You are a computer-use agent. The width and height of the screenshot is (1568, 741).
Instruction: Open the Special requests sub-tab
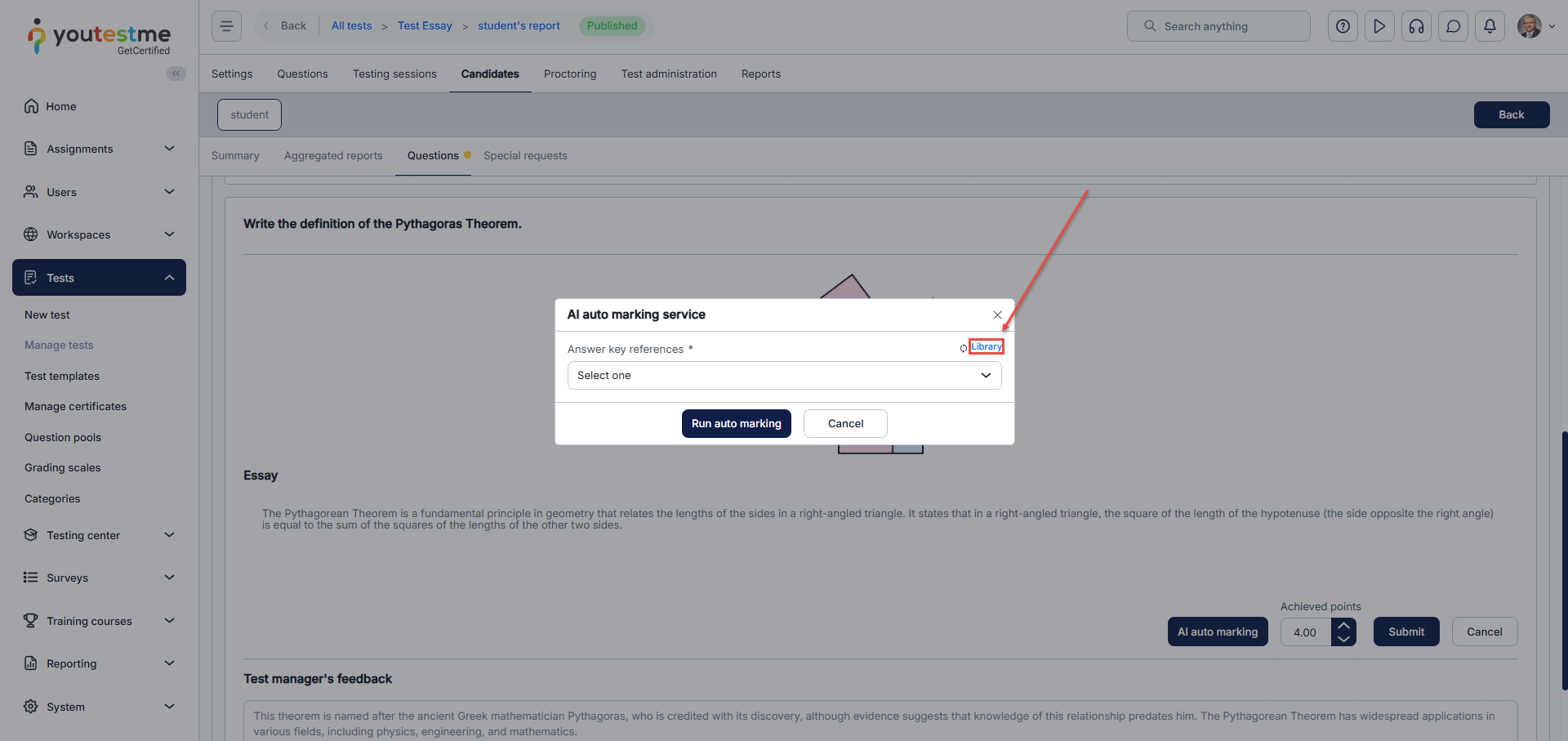(x=525, y=155)
